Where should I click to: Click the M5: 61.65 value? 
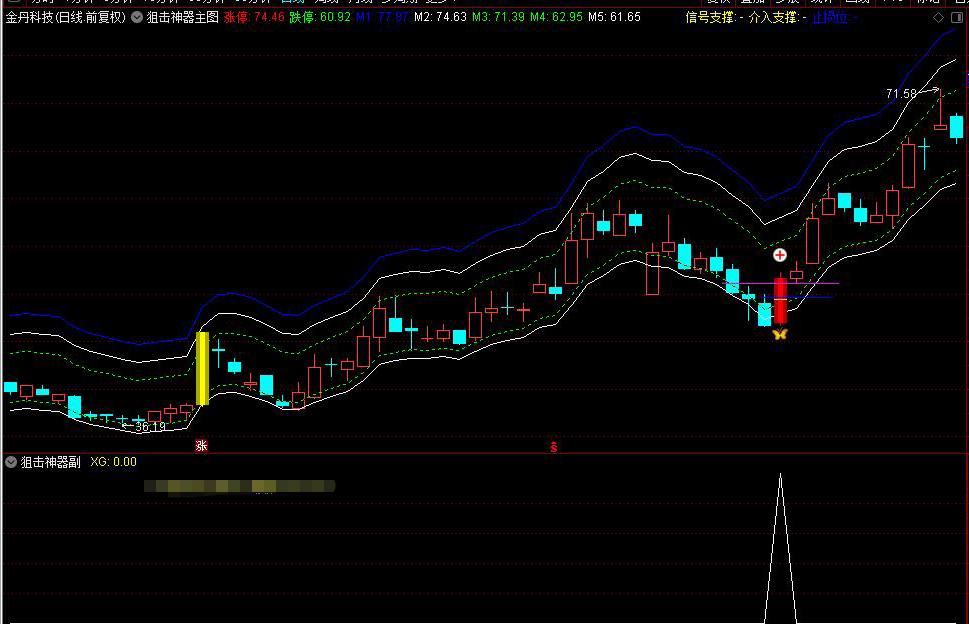coord(614,17)
